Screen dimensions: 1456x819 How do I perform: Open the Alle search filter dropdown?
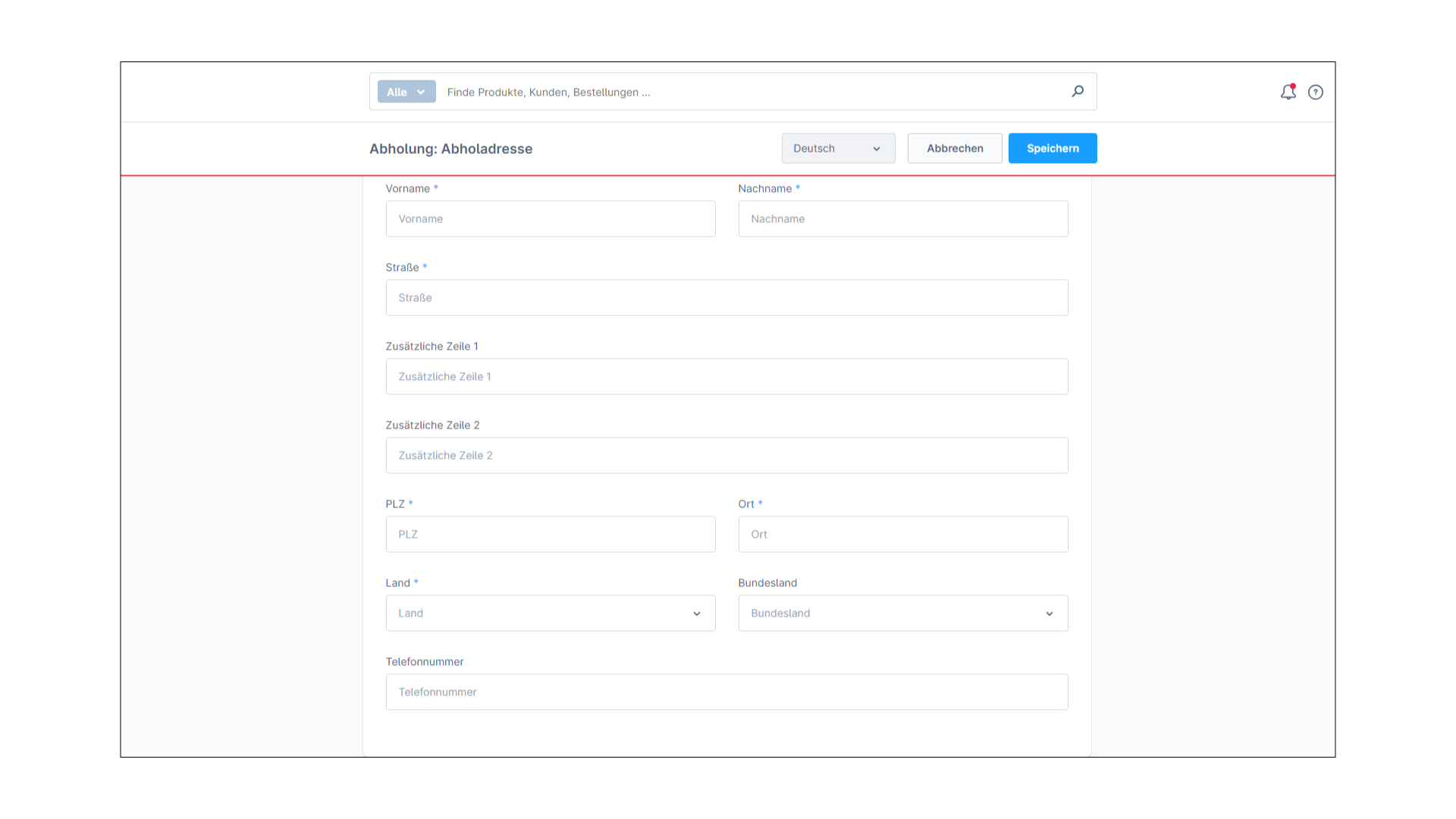406,92
